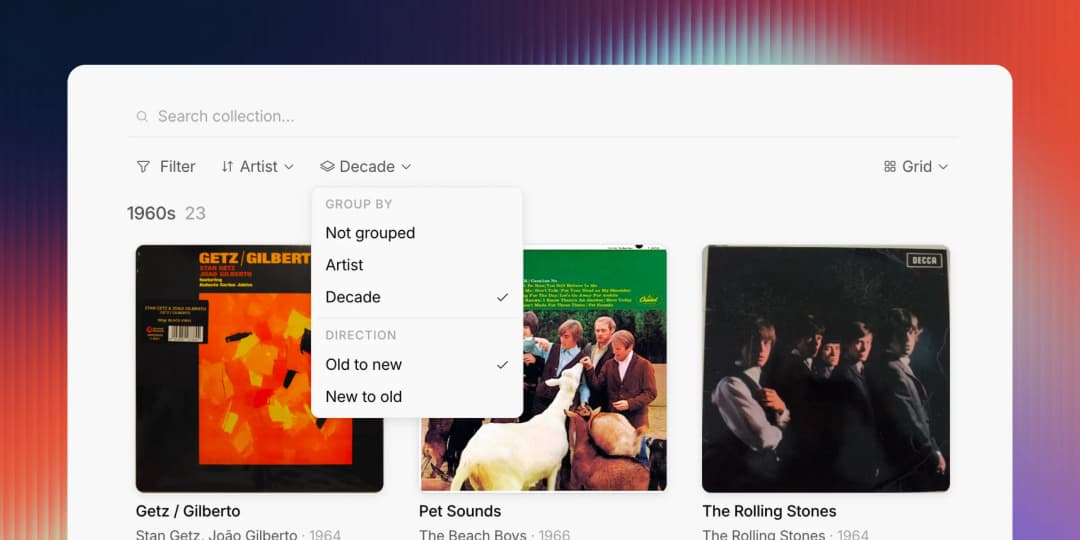Select Not grouped option
This screenshot has height=540, width=1080.
click(x=417, y=233)
